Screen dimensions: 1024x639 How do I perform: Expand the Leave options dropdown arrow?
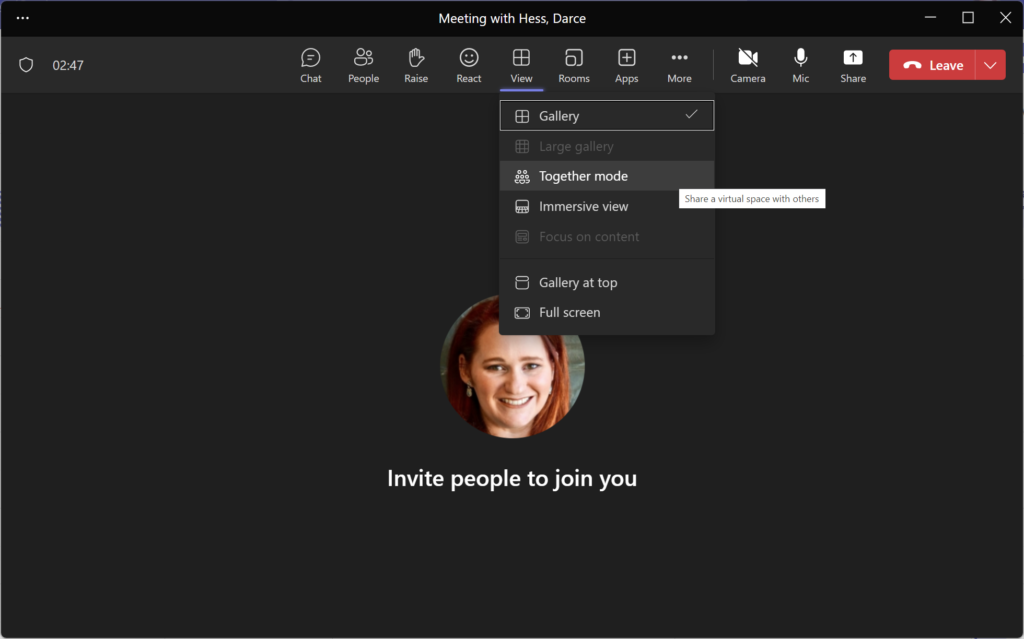pyautogui.click(x=990, y=65)
